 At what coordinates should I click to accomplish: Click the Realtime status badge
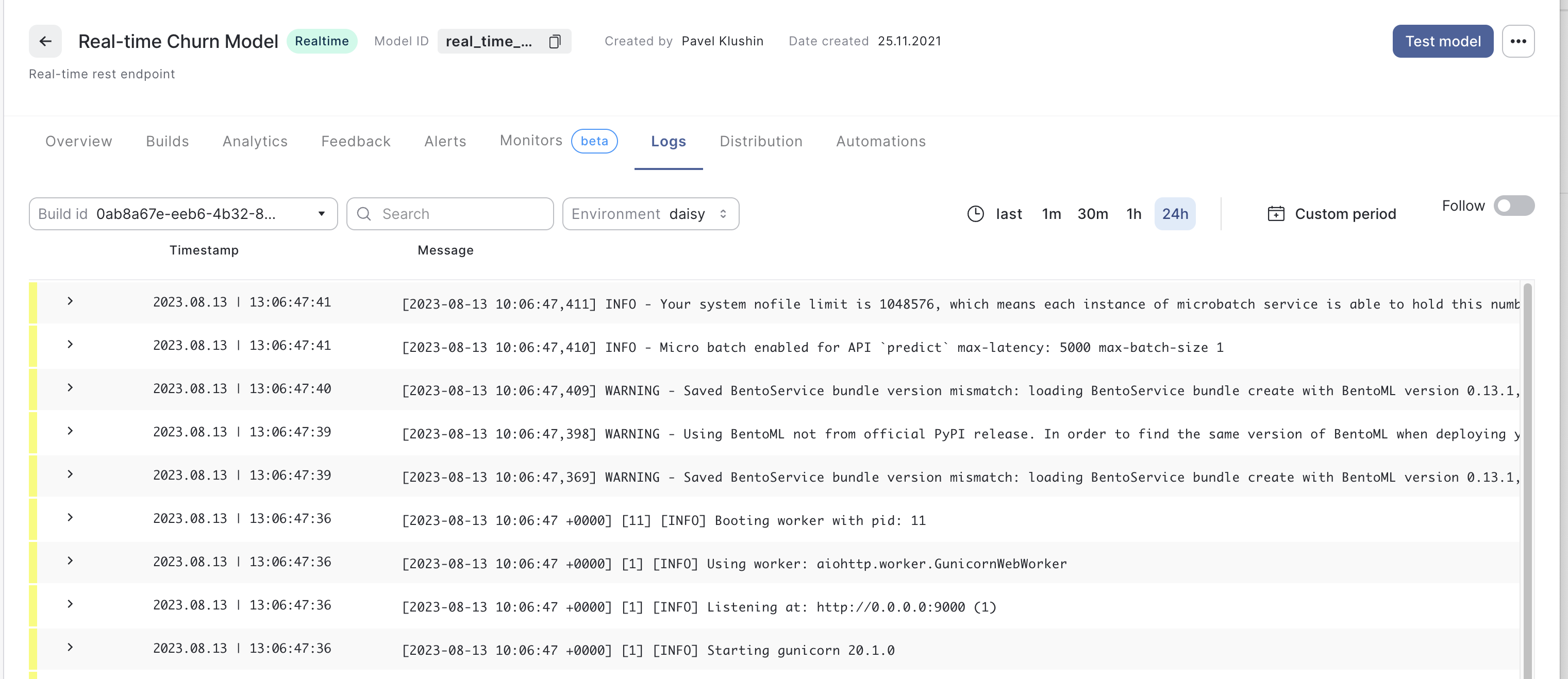point(322,41)
